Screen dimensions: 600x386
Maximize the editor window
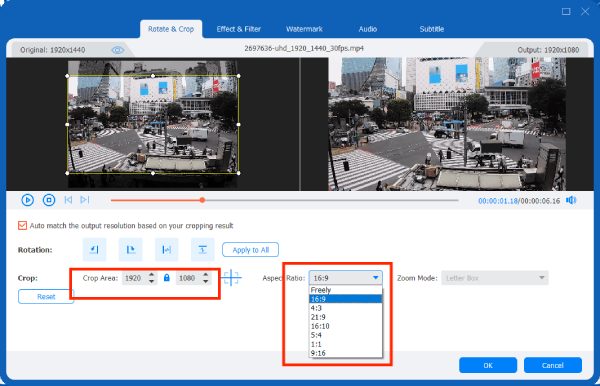pyautogui.click(x=566, y=11)
